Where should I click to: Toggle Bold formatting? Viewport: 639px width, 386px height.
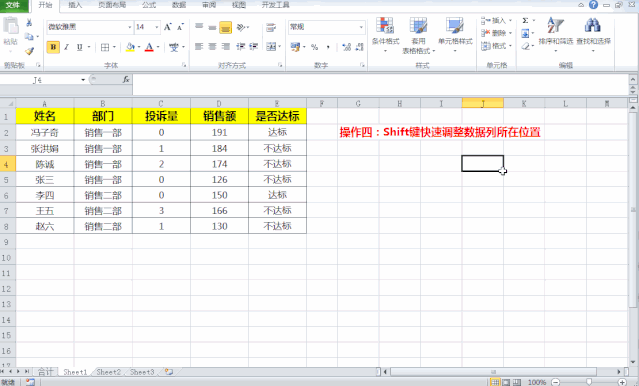53,47
